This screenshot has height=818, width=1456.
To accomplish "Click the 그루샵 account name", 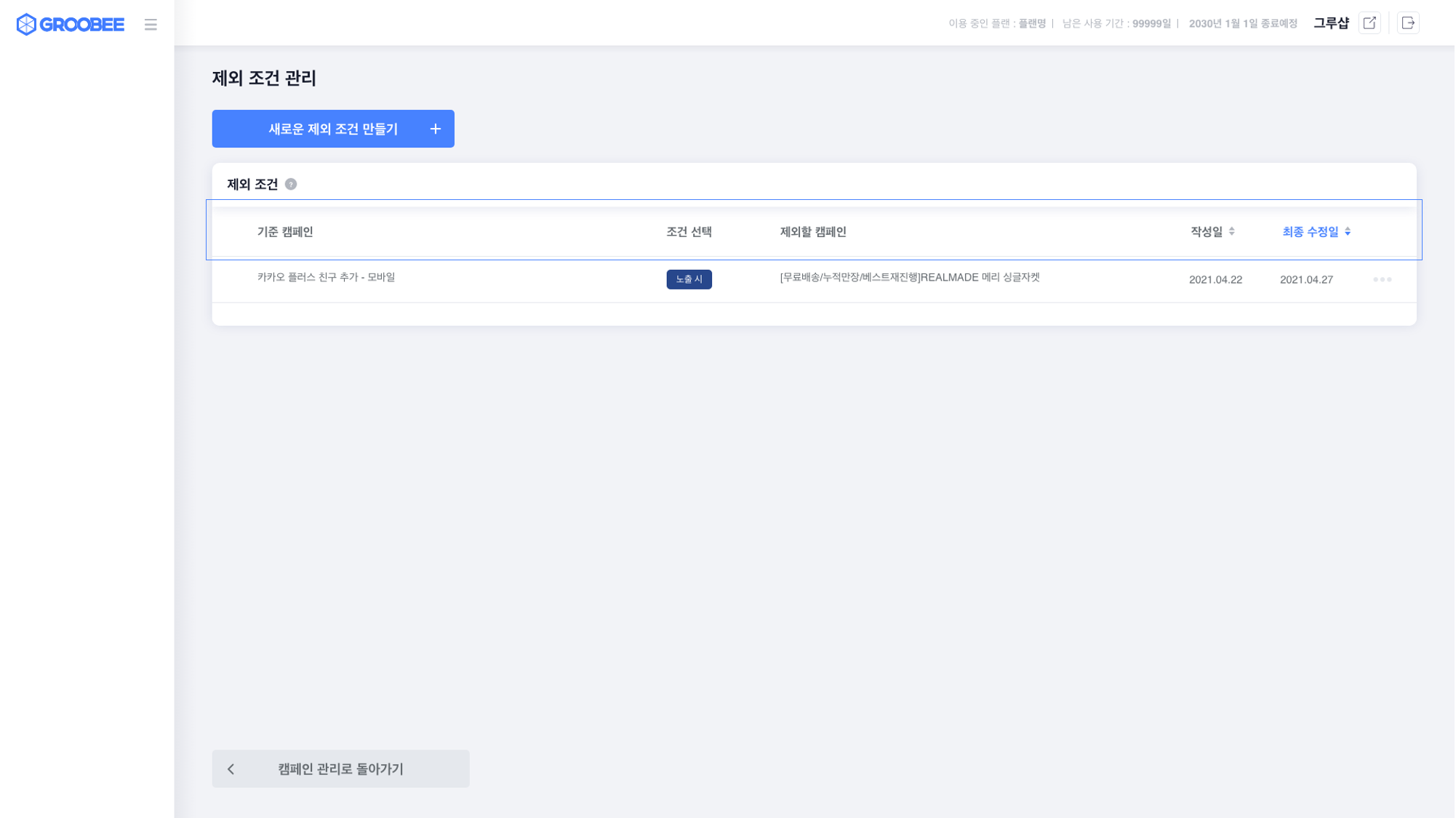I will [1331, 23].
